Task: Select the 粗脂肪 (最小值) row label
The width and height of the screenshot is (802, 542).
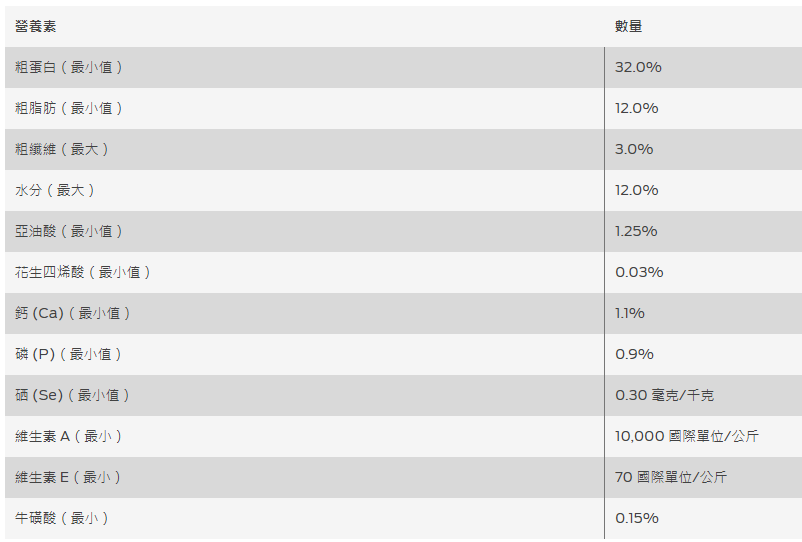Action: point(69,108)
